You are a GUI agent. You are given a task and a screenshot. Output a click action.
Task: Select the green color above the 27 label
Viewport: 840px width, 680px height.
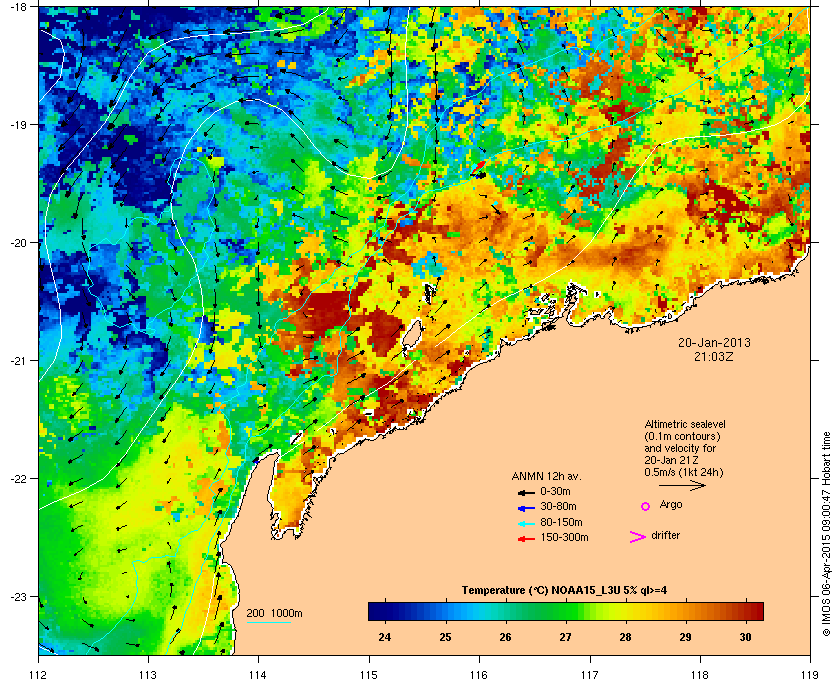tap(566, 611)
